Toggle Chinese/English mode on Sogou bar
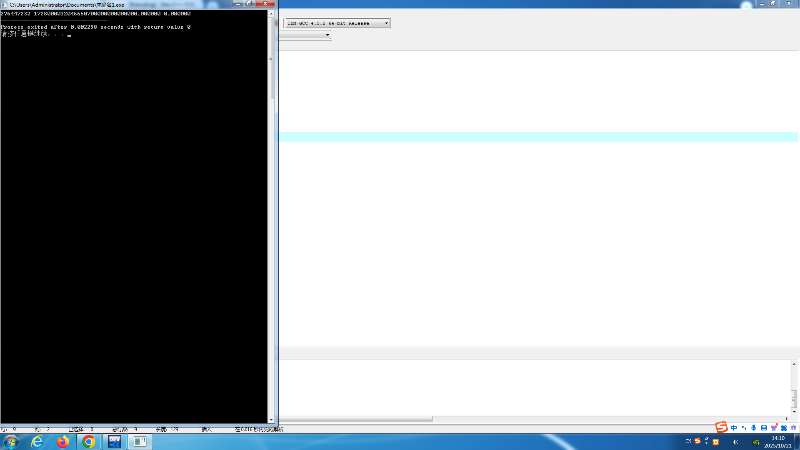Screen dimensions: 800x450 [734, 428]
